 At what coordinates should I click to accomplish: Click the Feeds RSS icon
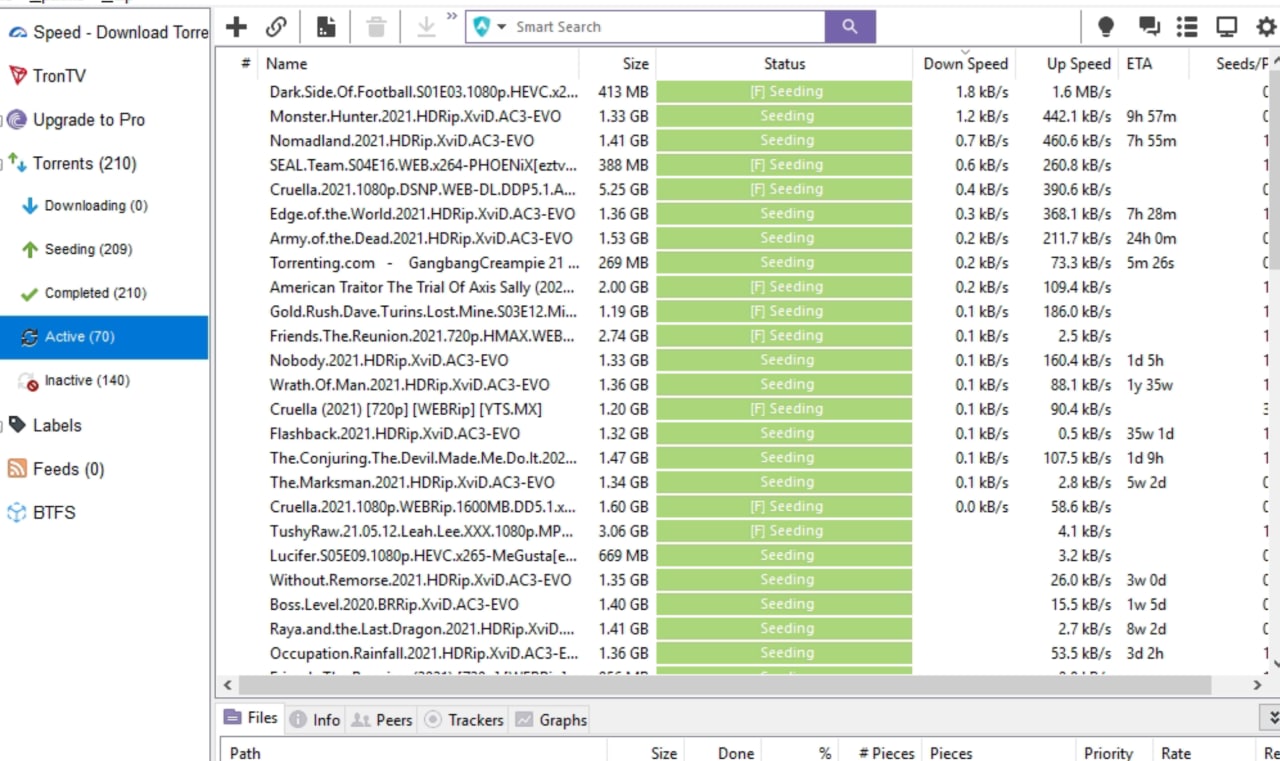17,469
